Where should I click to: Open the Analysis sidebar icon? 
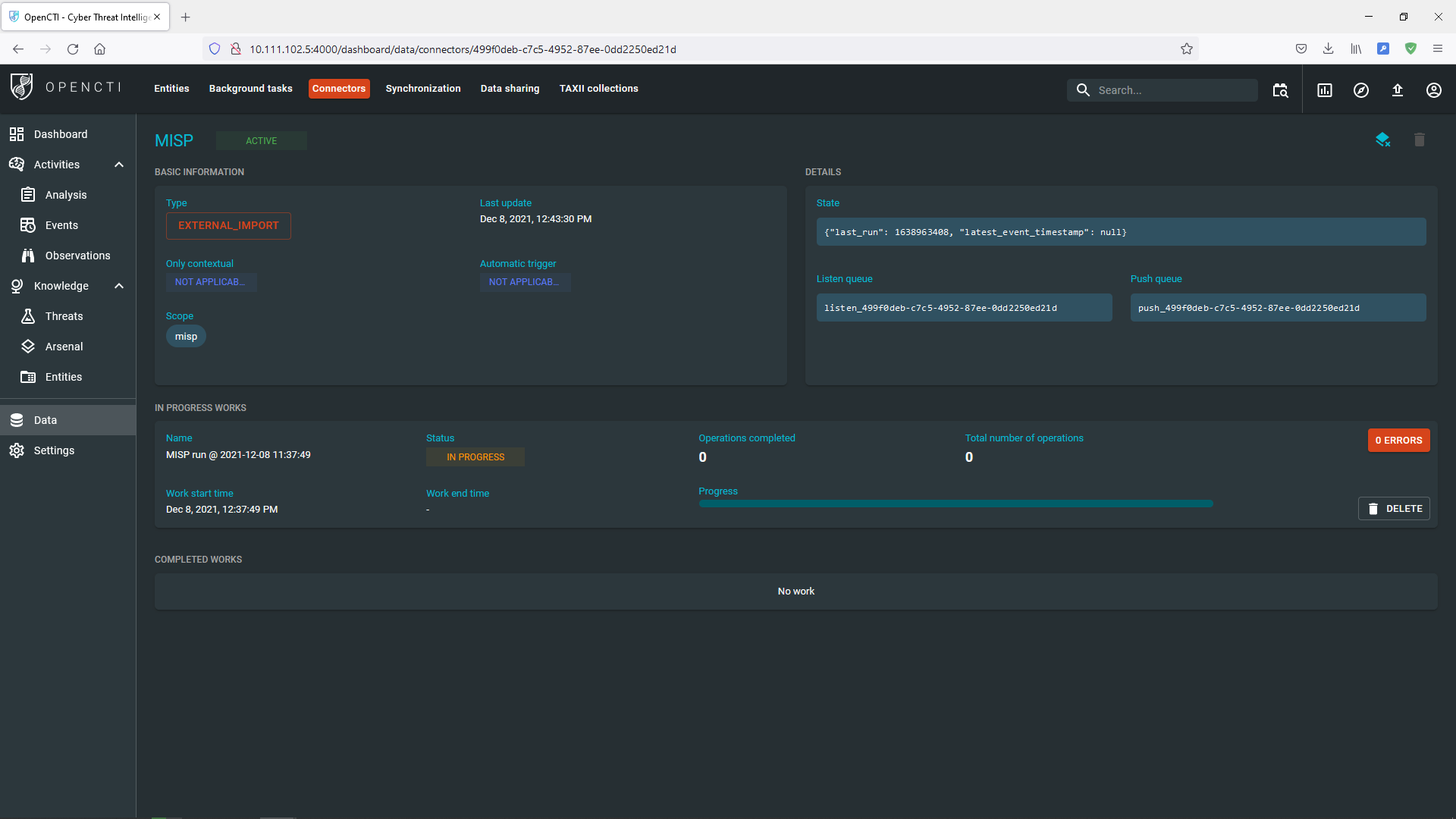28,195
